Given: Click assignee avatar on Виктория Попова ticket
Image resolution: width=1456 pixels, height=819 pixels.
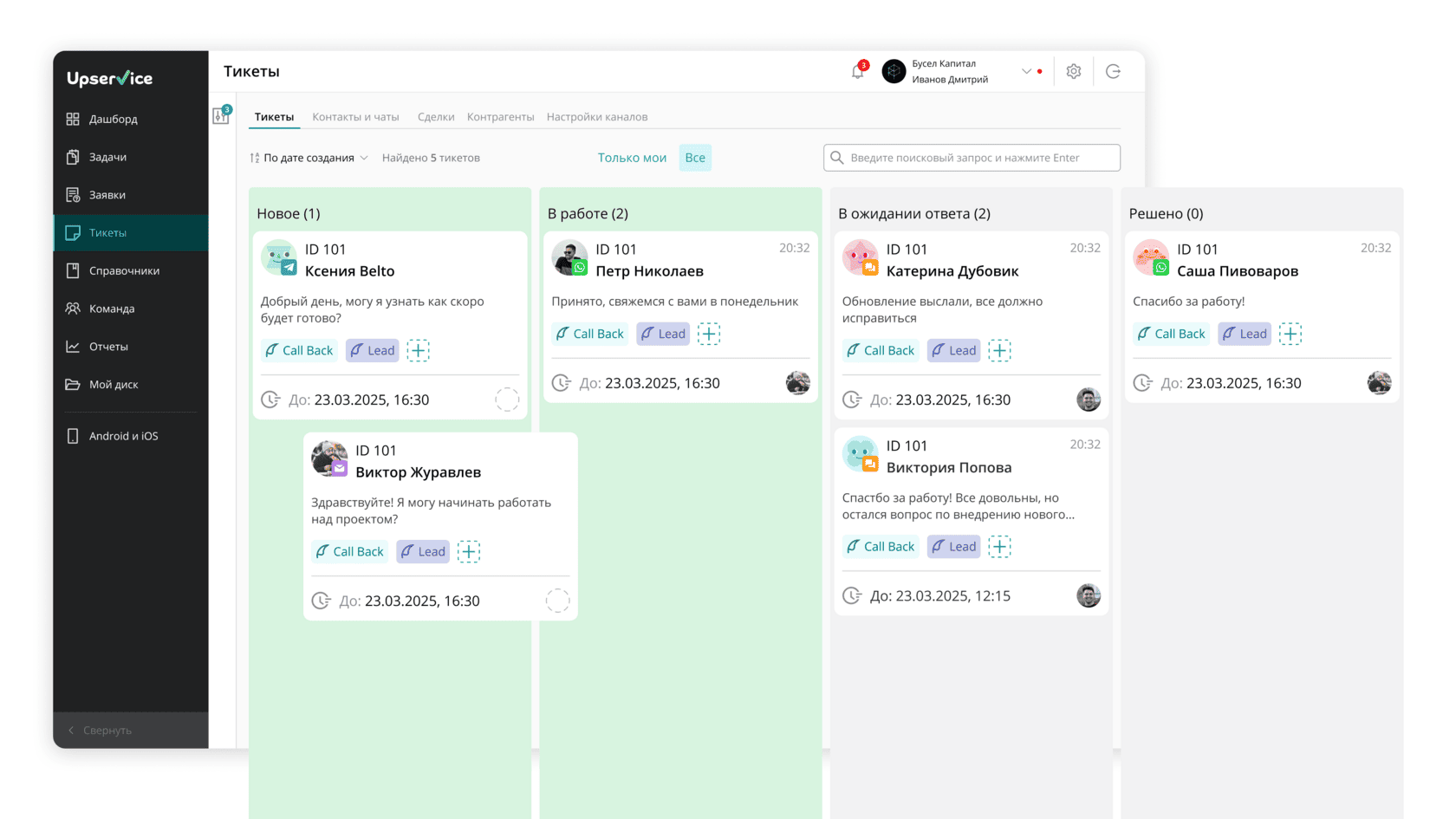Looking at the screenshot, I should (1089, 595).
